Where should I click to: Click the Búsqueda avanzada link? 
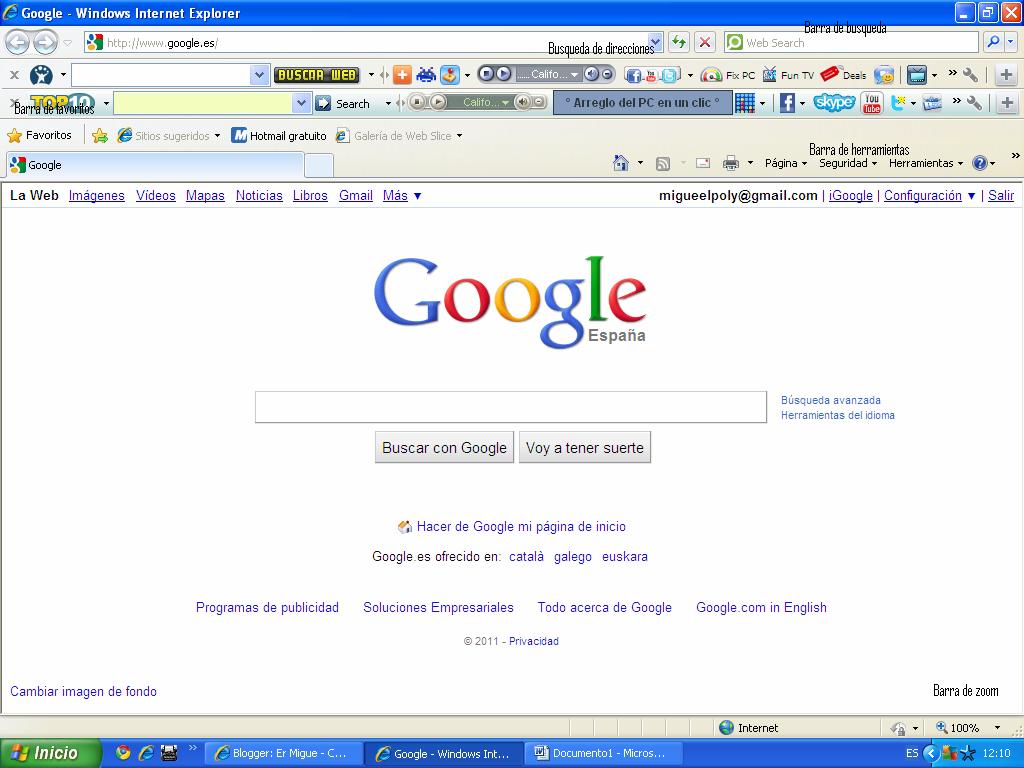pos(831,400)
